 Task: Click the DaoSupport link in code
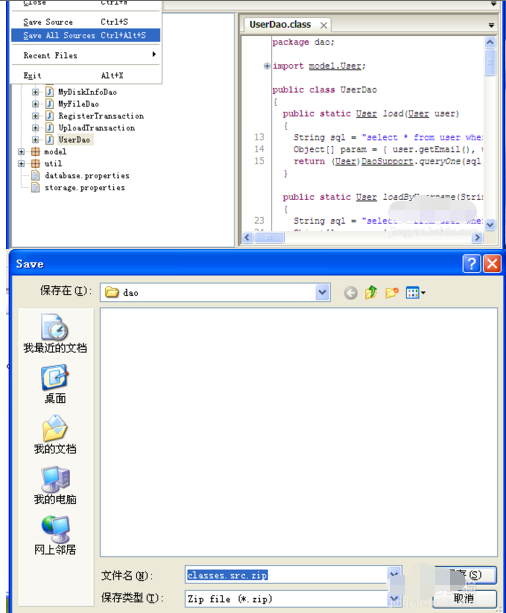coord(387,161)
